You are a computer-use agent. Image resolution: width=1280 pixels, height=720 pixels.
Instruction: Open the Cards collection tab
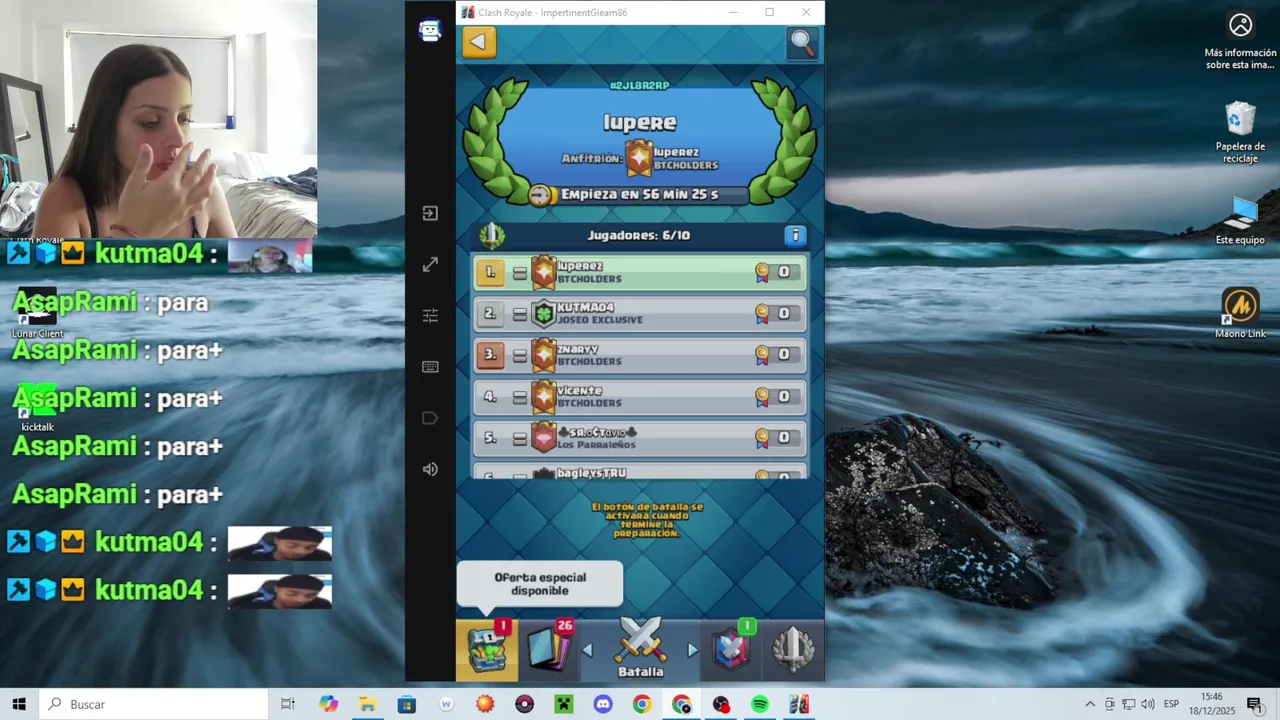549,650
